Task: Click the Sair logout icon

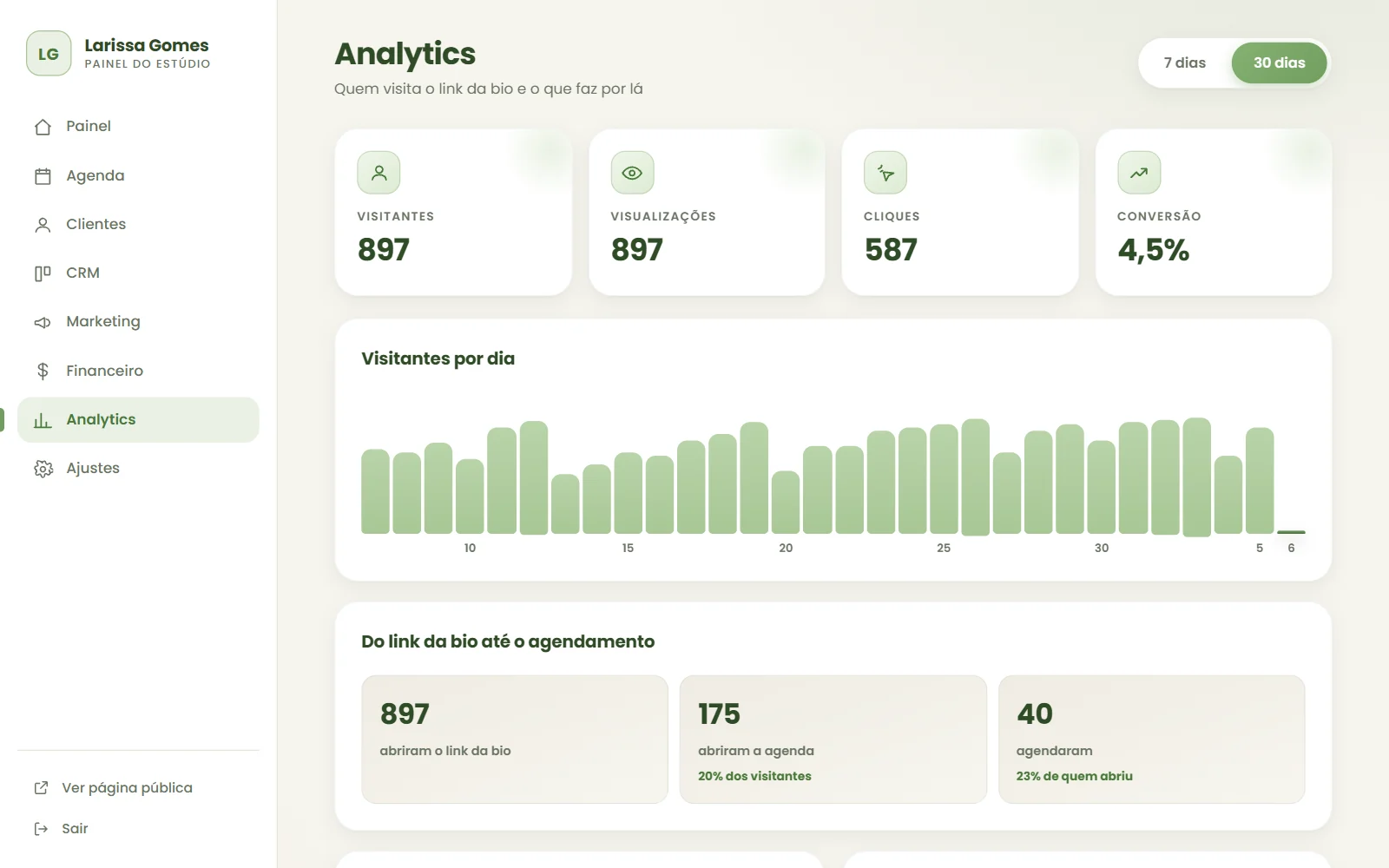Action: (41, 829)
